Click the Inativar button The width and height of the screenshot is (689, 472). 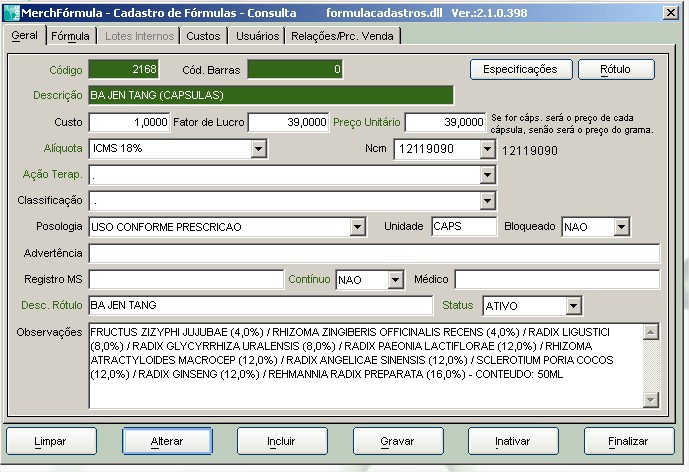[513, 440]
